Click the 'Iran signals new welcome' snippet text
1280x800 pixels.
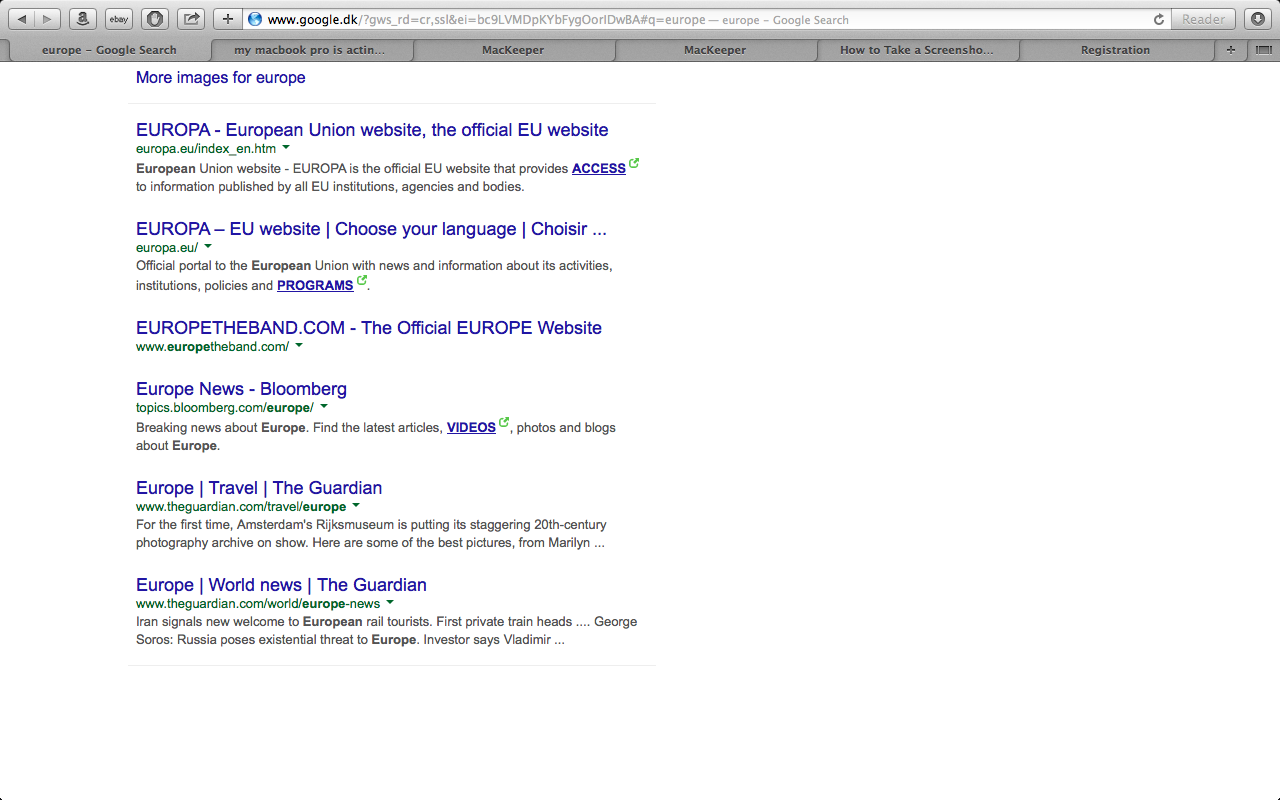tap(386, 631)
